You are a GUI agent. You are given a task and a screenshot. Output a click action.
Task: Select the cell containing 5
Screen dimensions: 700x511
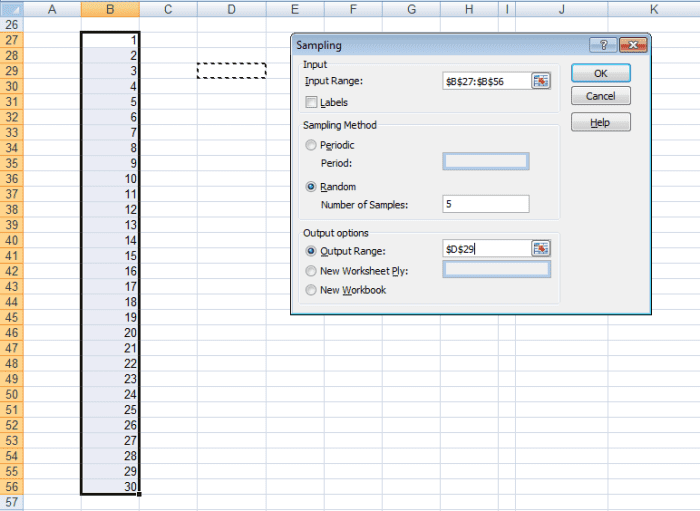[x=110, y=102]
